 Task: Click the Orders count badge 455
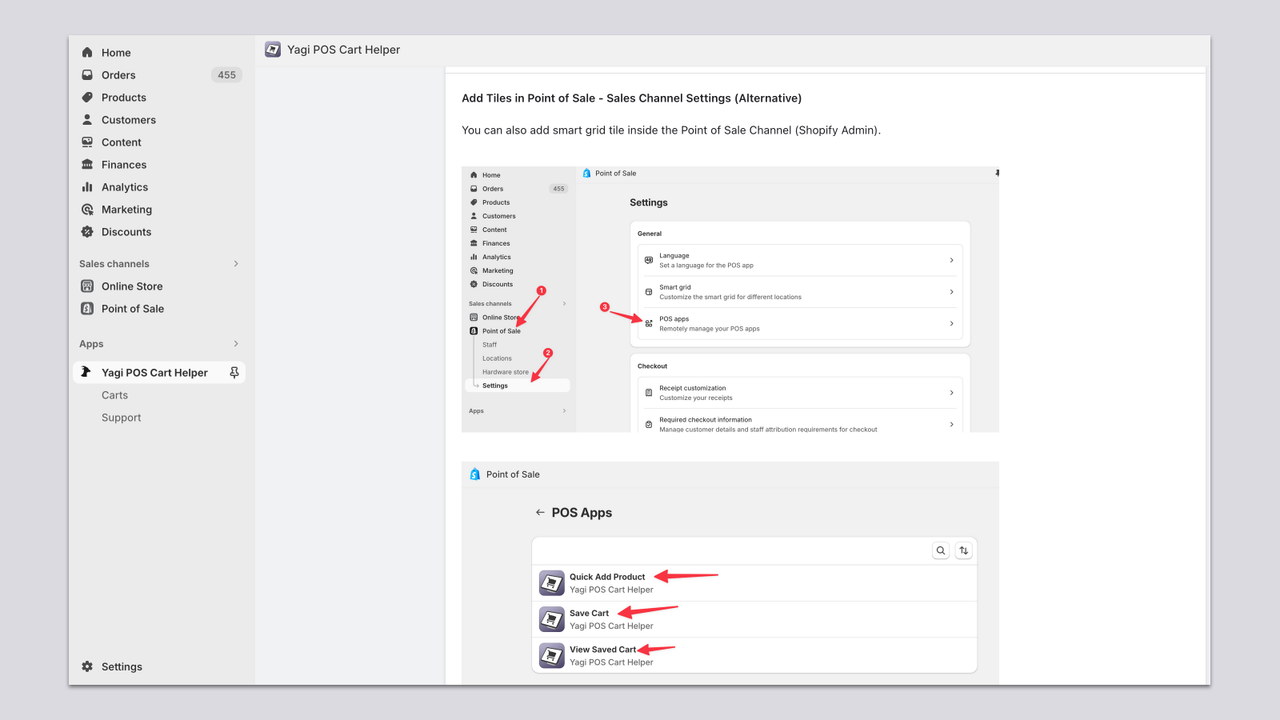point(227,75)
